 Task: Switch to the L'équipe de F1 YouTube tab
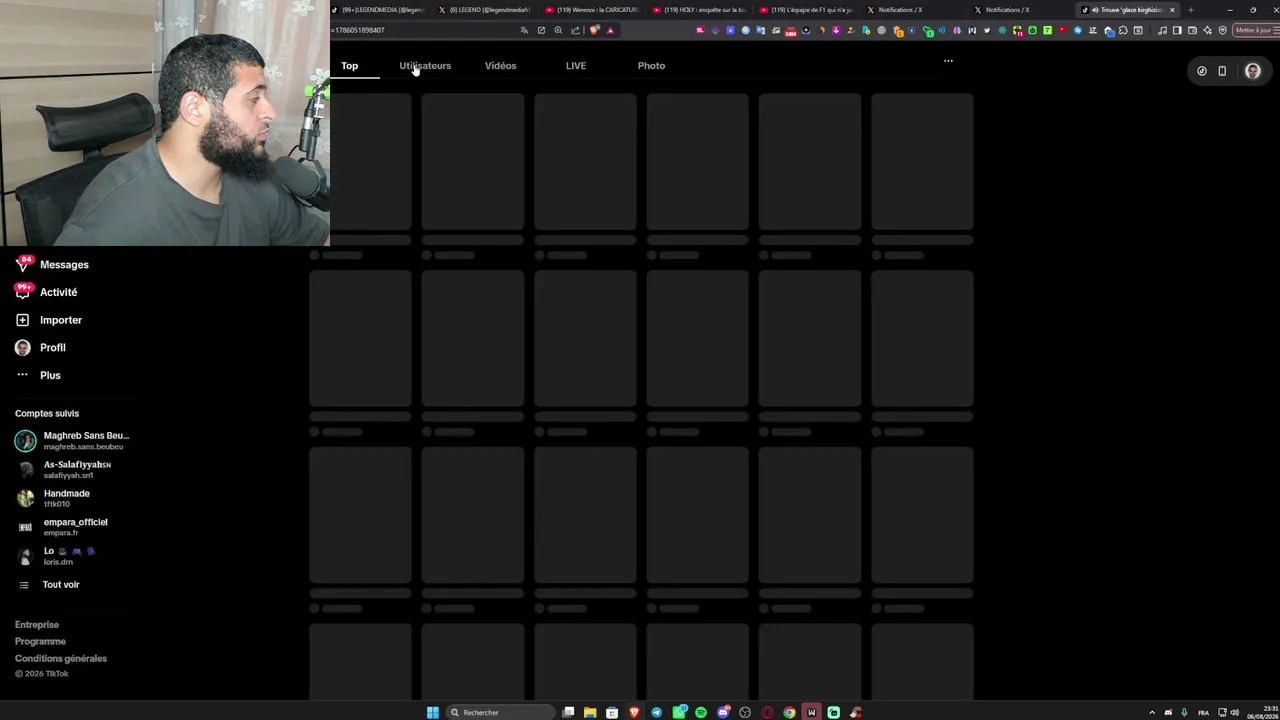[809, 10]
